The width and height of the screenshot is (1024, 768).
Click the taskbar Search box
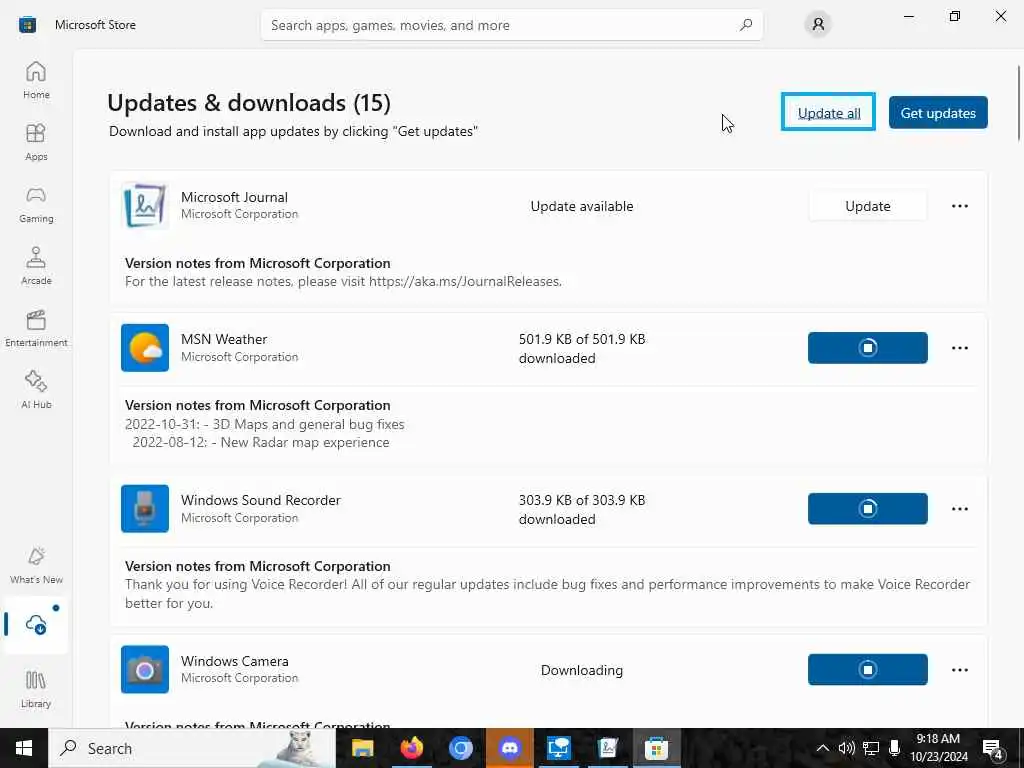click(192, 748)
